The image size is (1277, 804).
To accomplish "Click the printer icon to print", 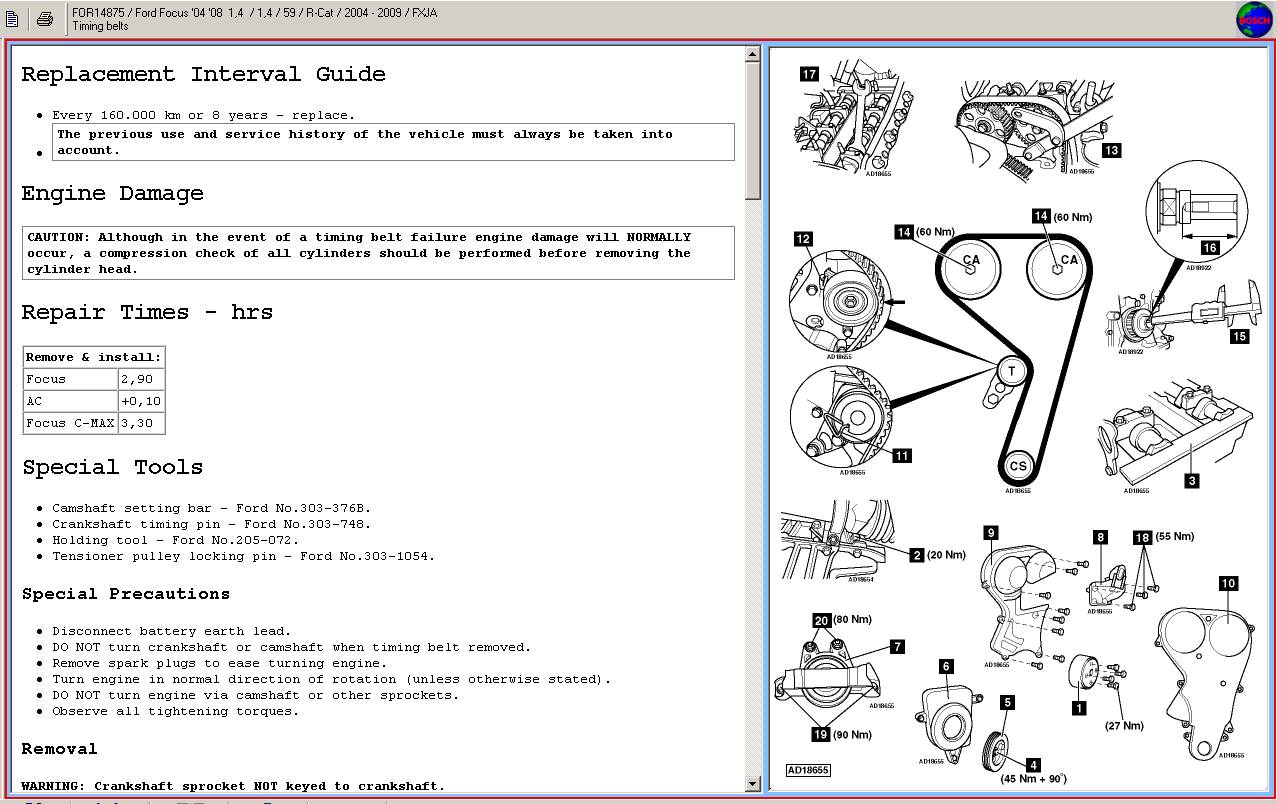I will [x=45, y=18].
